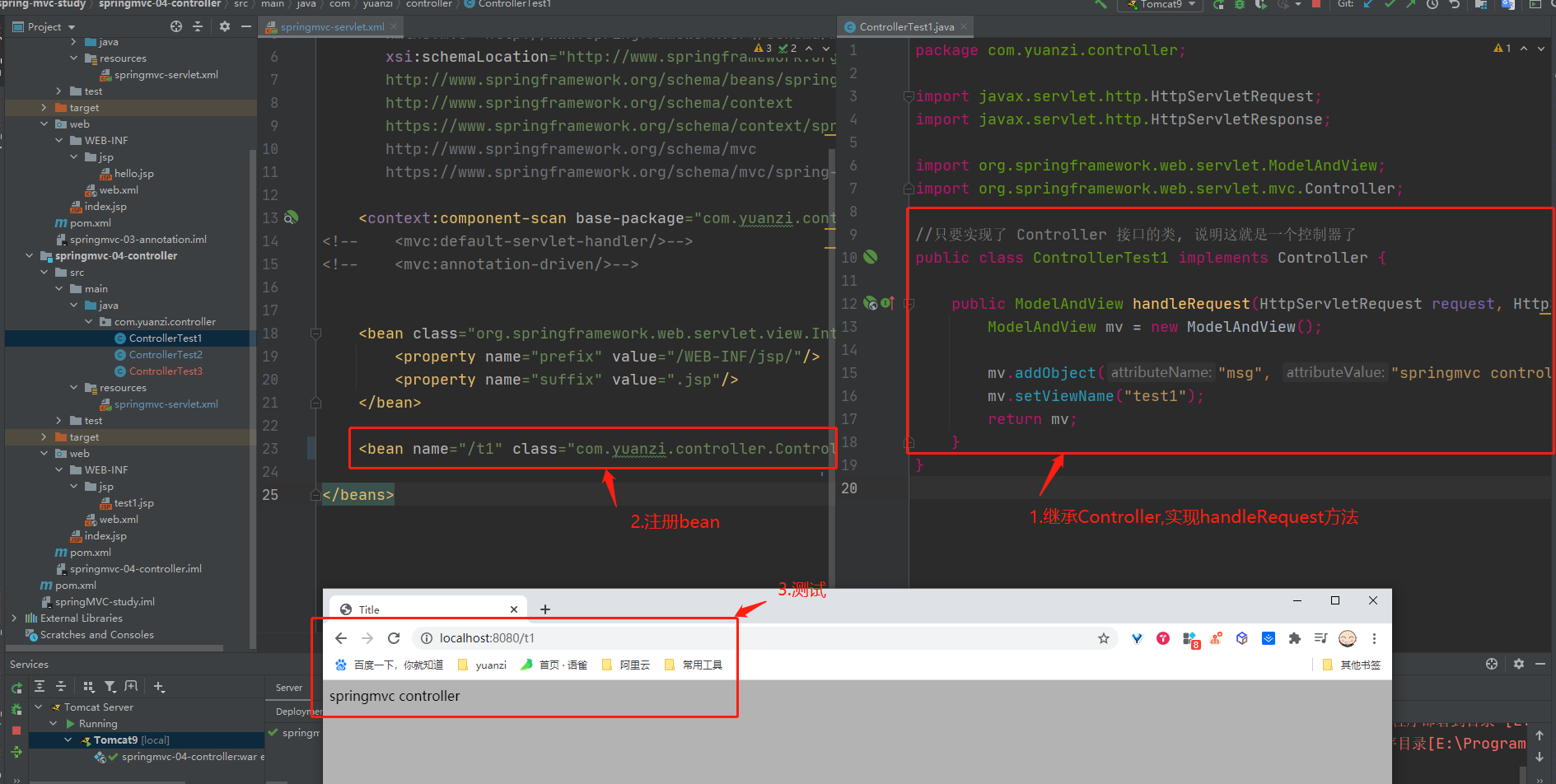Screen dimensions: 1556x784
Task: Open the Project view selector dropdown
Action: pyautogui.click(x=44, y=27)
